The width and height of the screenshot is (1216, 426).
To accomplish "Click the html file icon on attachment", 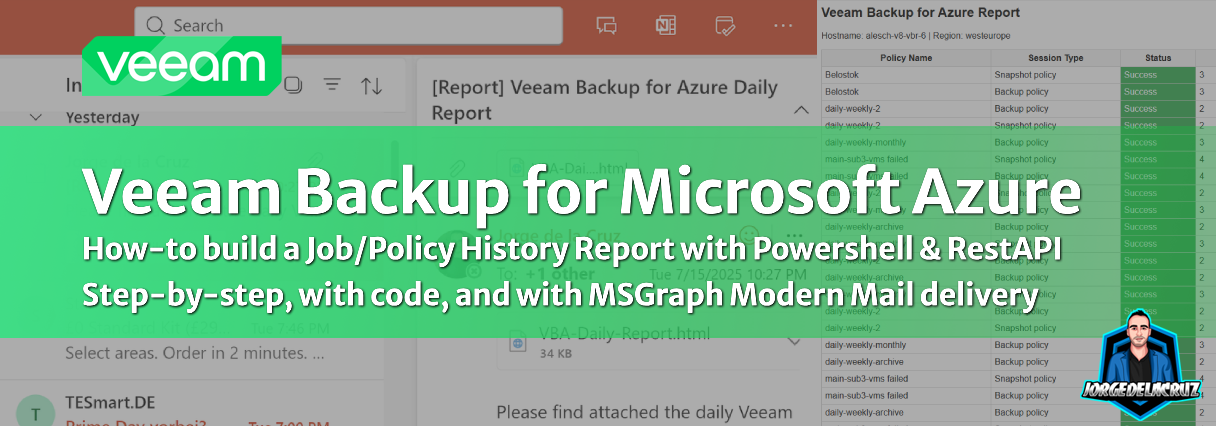I will 518,342.
